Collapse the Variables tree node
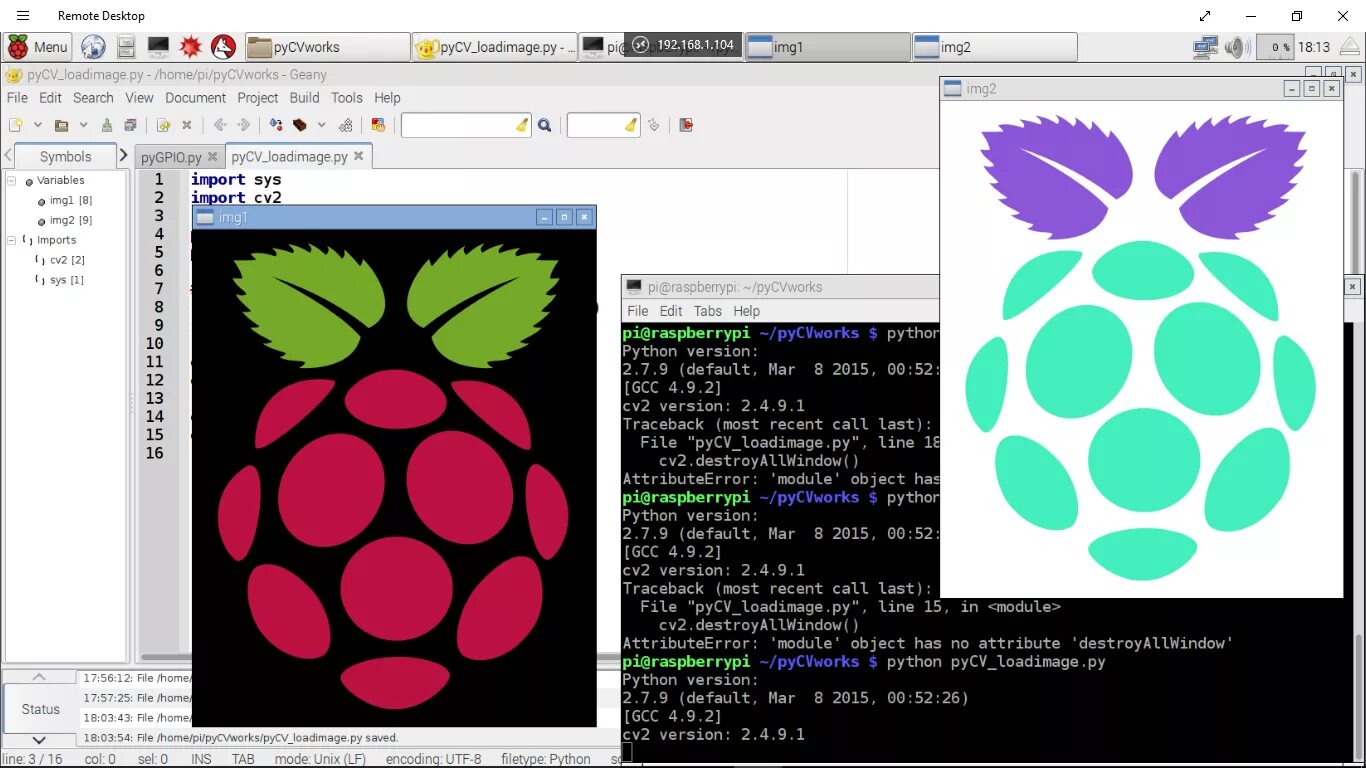Viewport: 1366px width, 768px height. 12,181
